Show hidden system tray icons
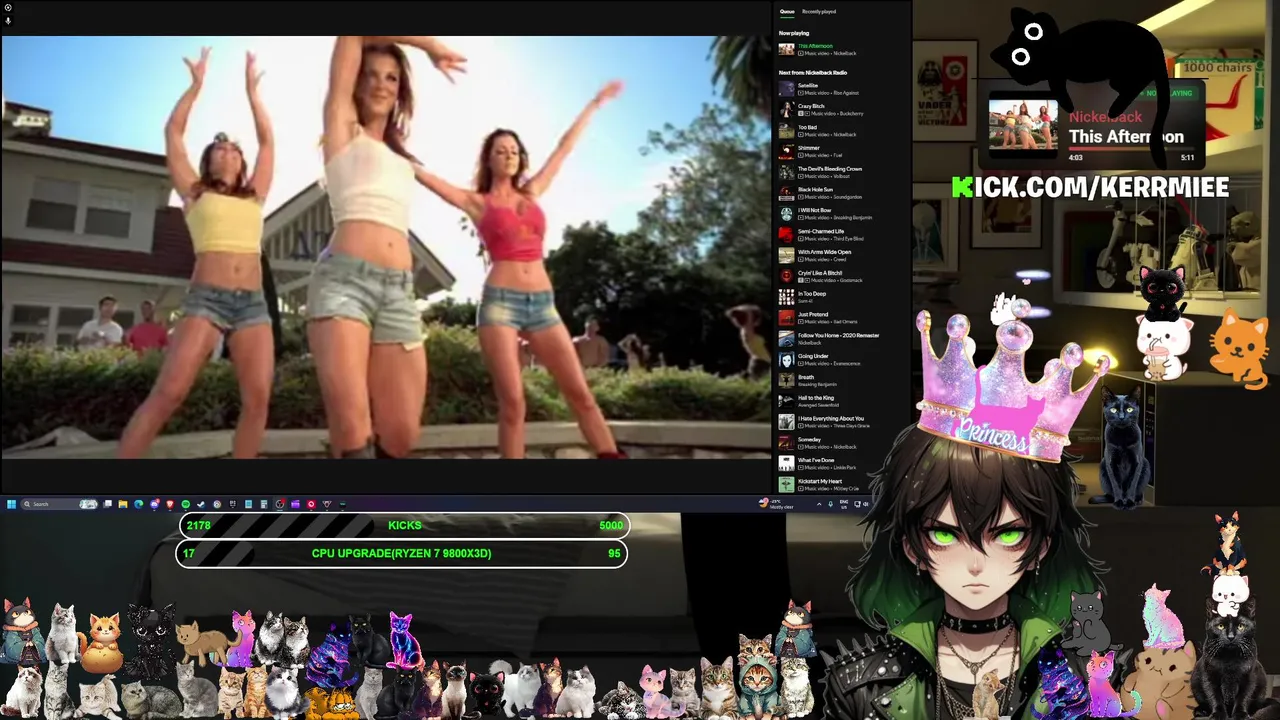 click(819, 504)
